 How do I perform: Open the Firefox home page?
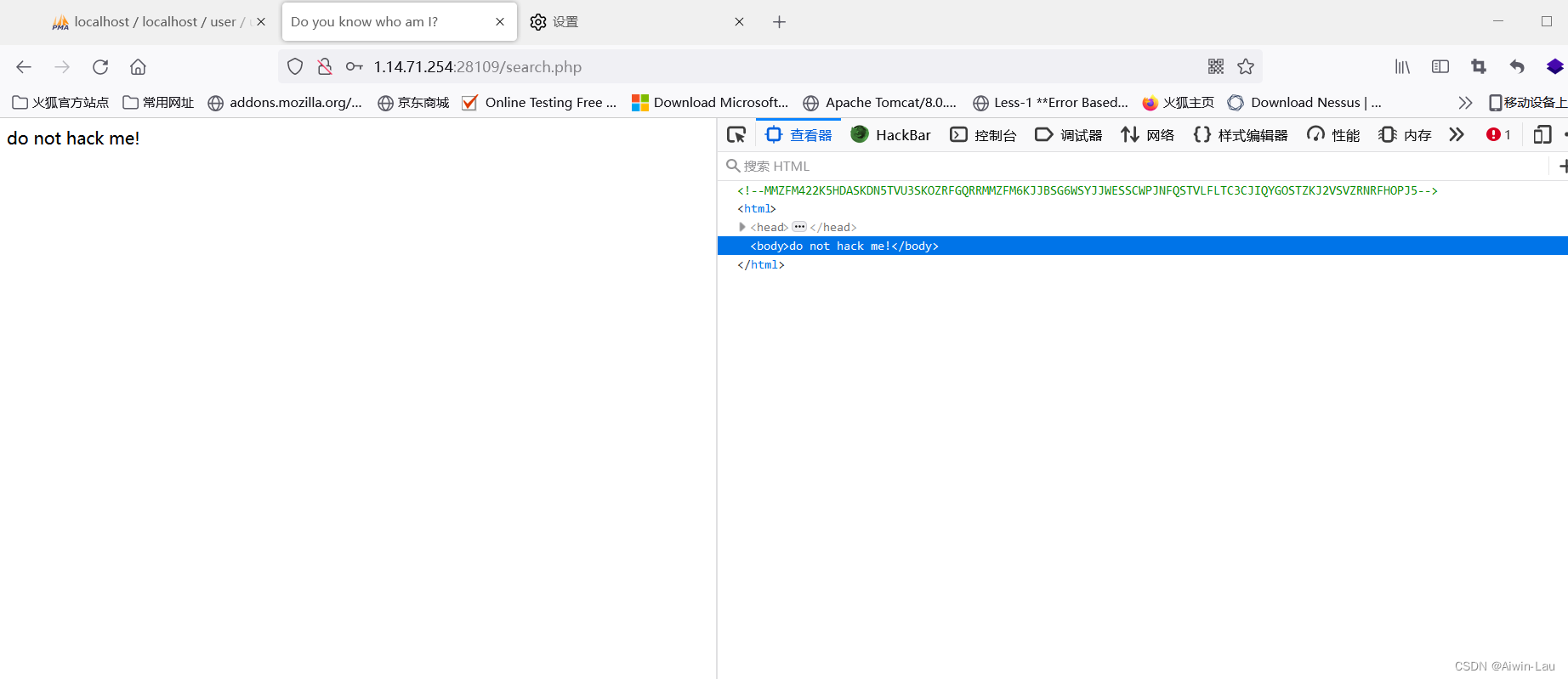[138, 67]
